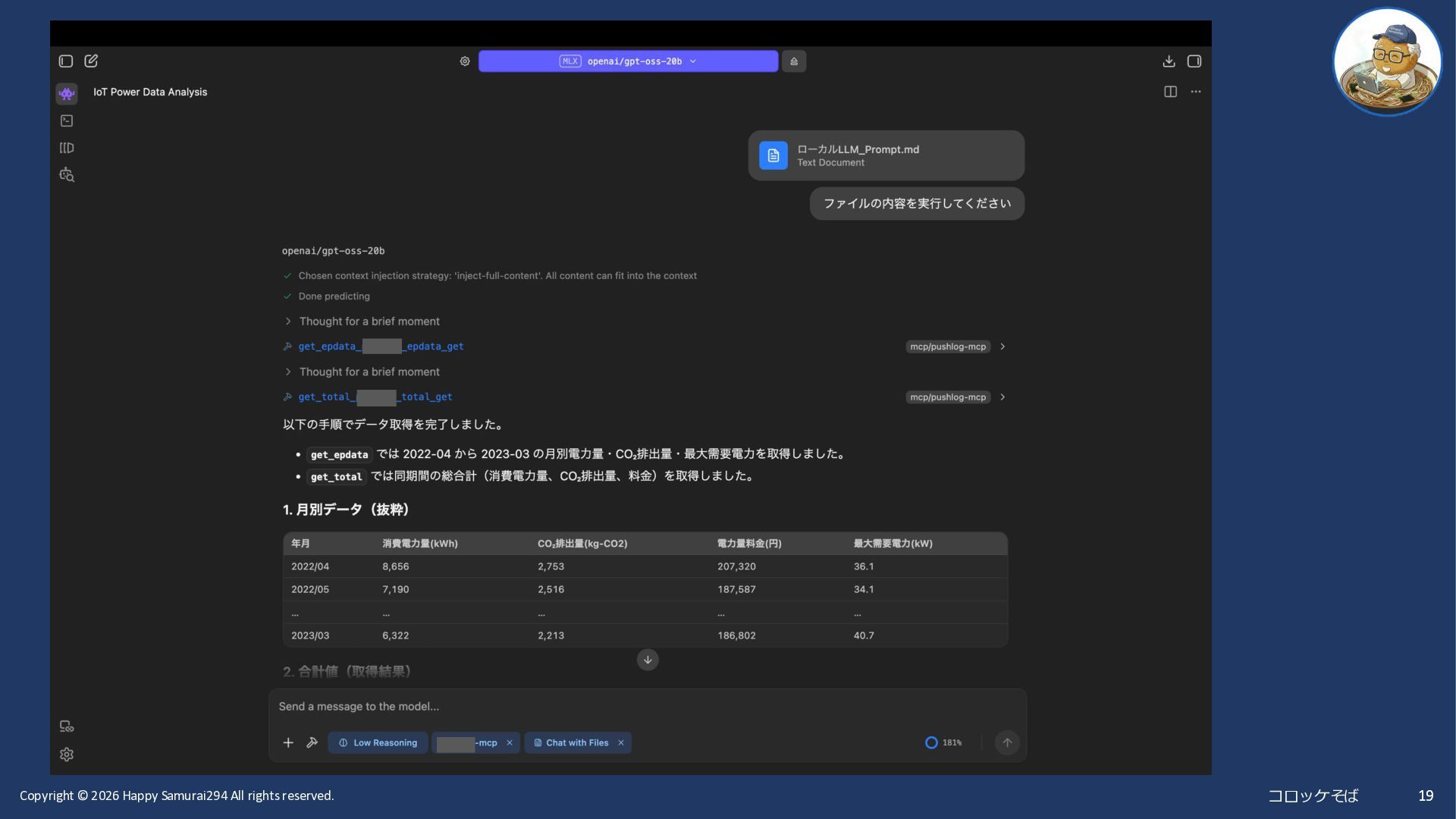Open the Chats tab in sidebar

coord(67,93)
